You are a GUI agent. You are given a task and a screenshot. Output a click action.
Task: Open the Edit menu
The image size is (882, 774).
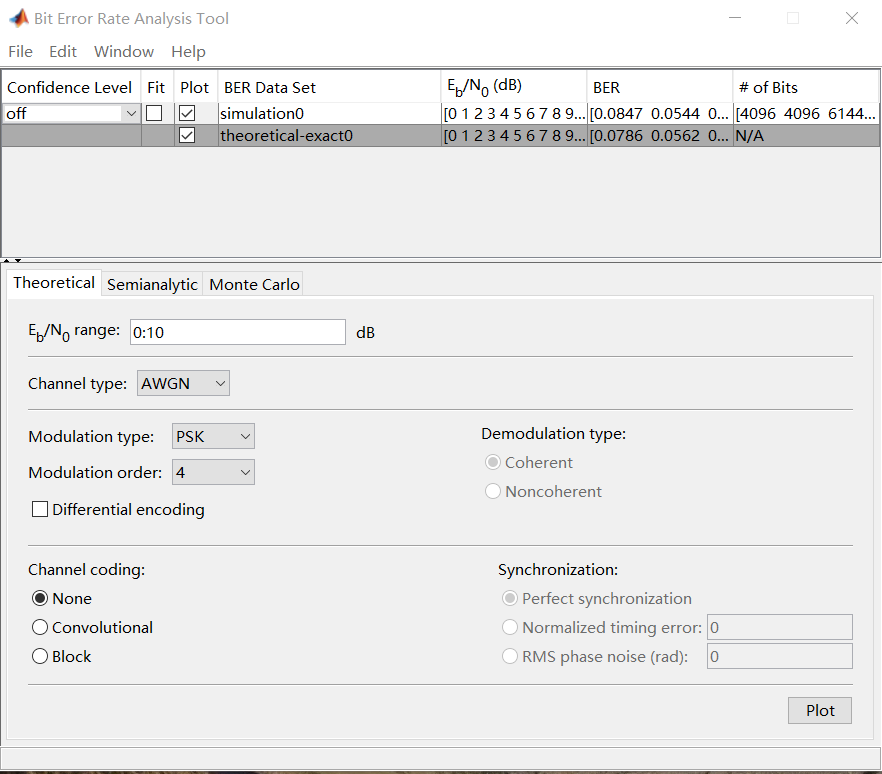pos(62,52)
